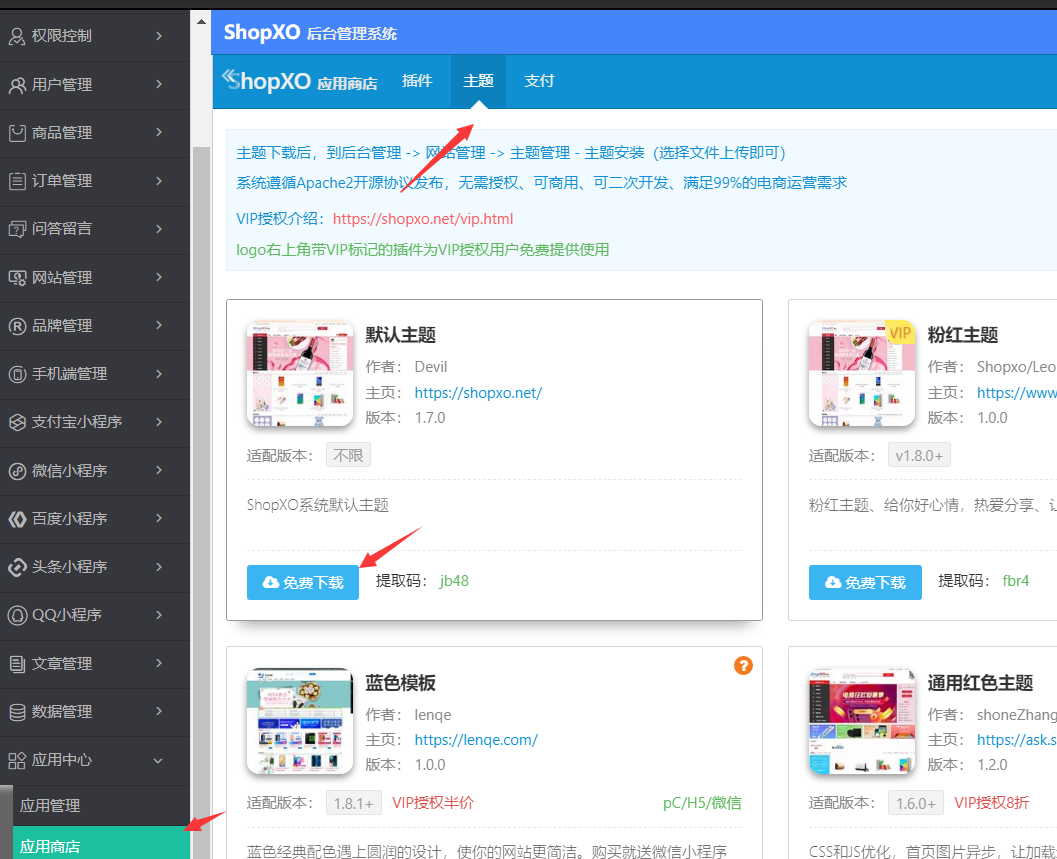The height and width of the screenshot is (859, 1057).
Task: Select the 主题 tab
Action: click(478, 81)
